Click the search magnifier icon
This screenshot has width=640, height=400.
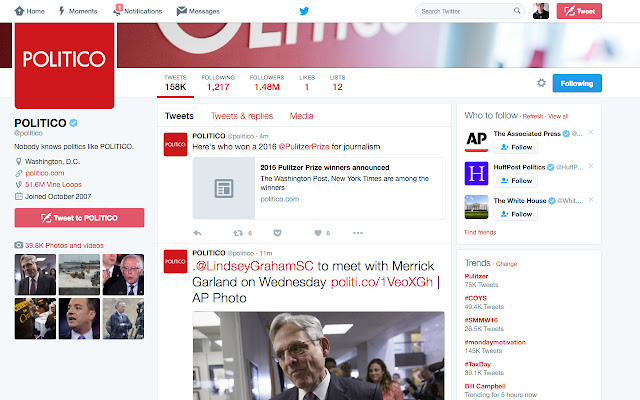click(517, 11)
